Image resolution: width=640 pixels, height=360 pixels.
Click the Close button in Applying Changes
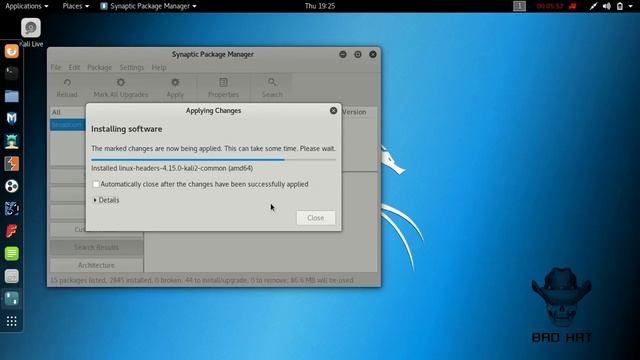tap(316, 218)
